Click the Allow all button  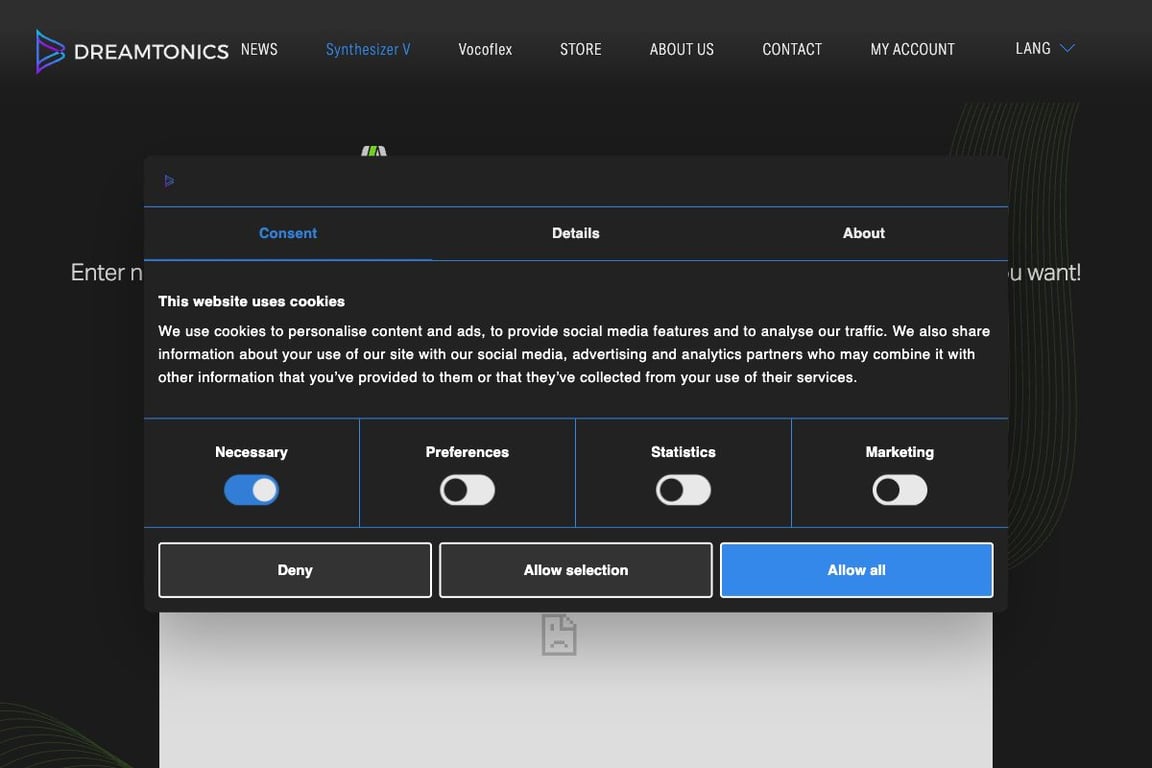pyautogui.click(x=857, y=570)
